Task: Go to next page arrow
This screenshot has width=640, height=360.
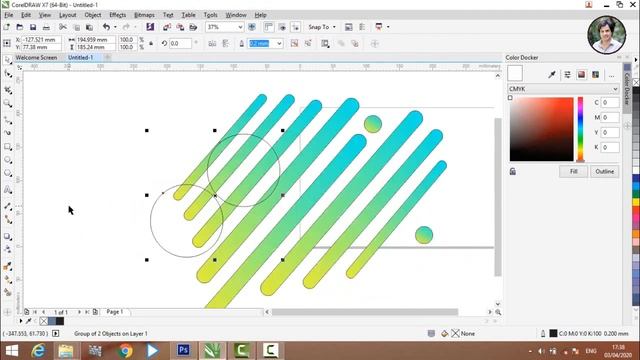Action: point(79,312)
